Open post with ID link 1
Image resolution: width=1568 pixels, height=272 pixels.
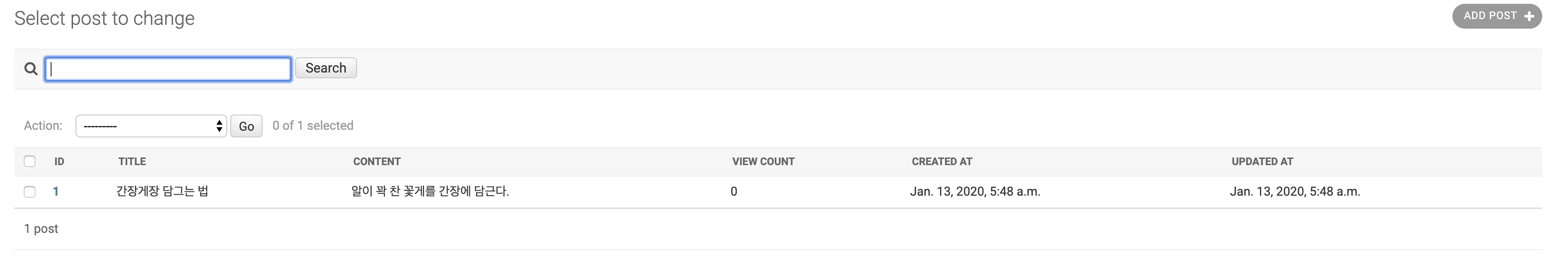56,192
